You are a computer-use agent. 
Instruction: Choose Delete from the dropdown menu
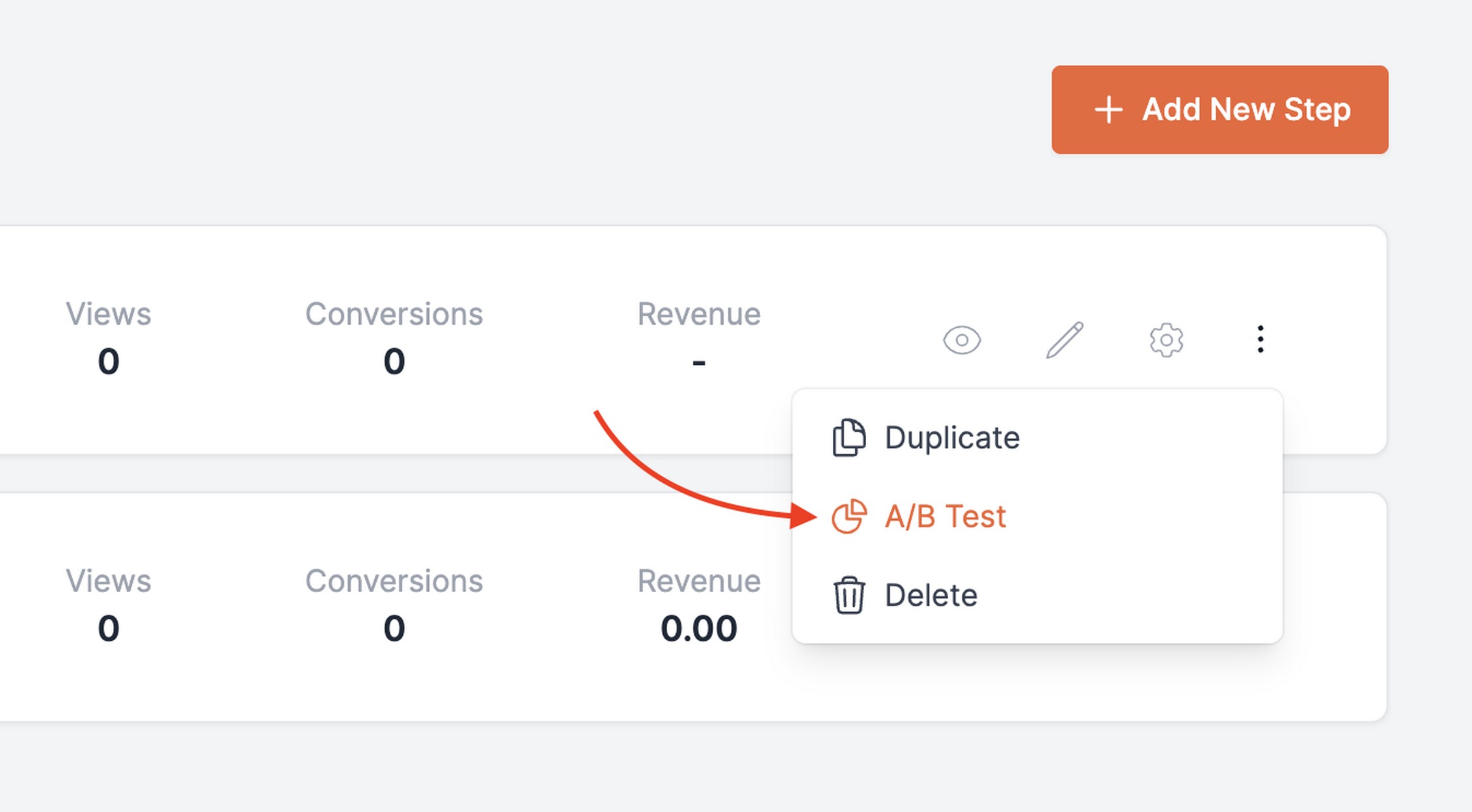(x=1037, y=595)
